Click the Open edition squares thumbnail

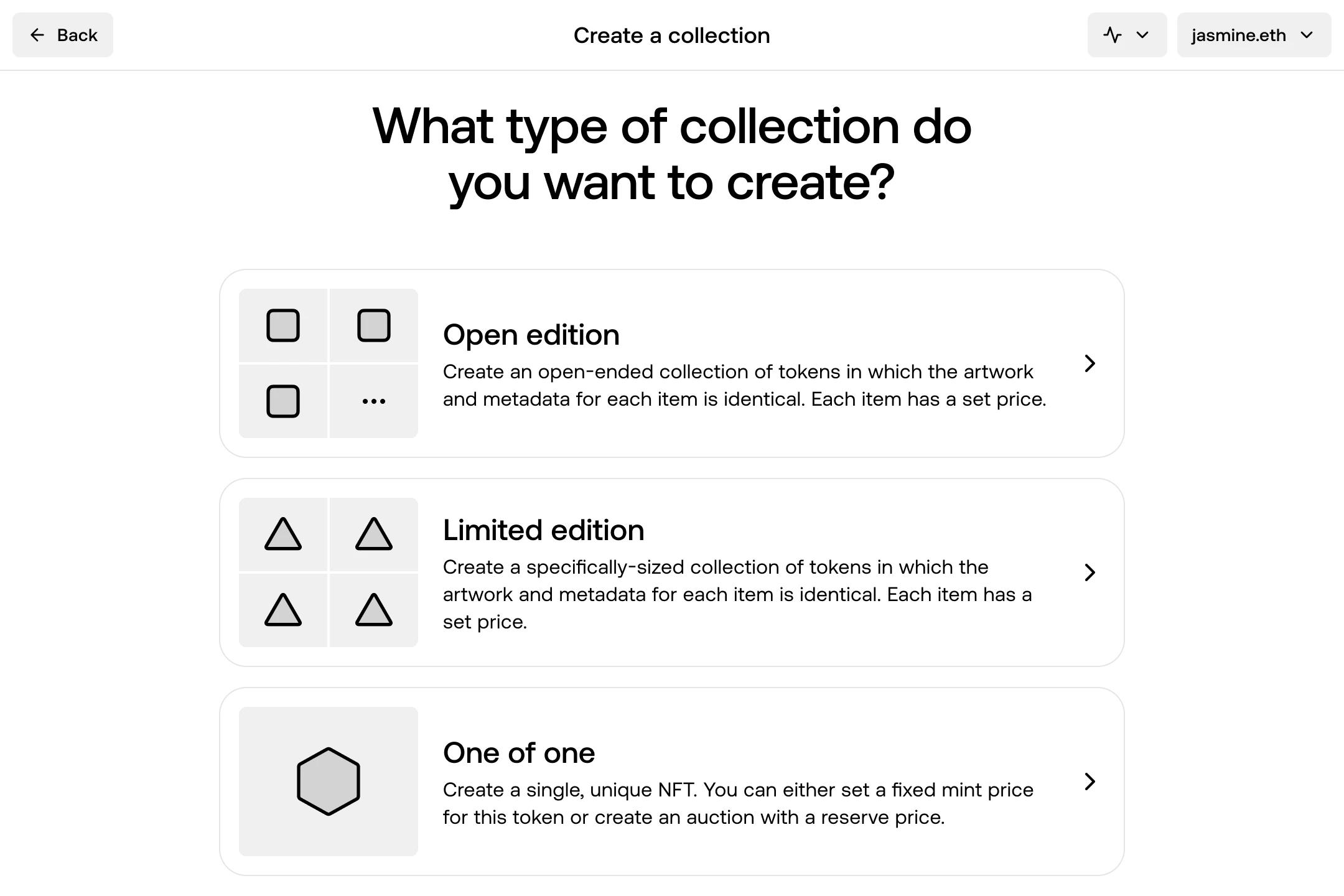click(x=328, y=363)
